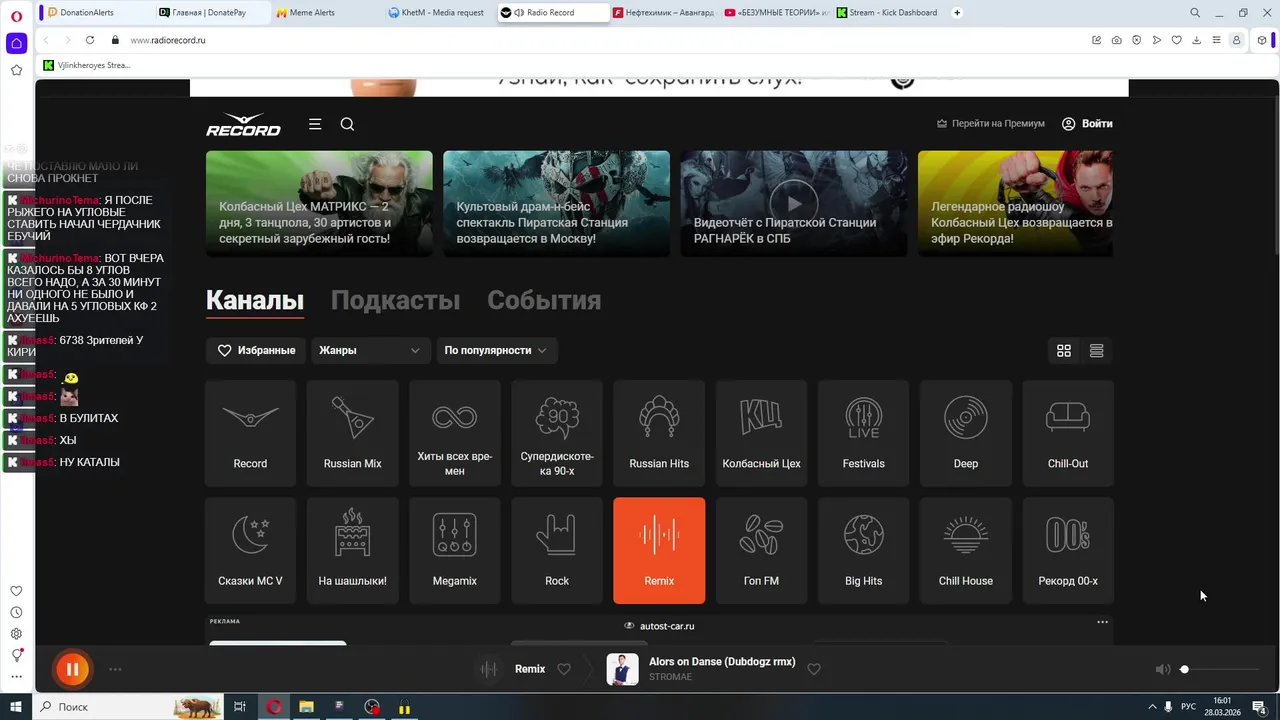This screenshot has height=720, width=1280.
Task: Open Windows Start menu
Action: pyautogui.click(x=16, y=707)
